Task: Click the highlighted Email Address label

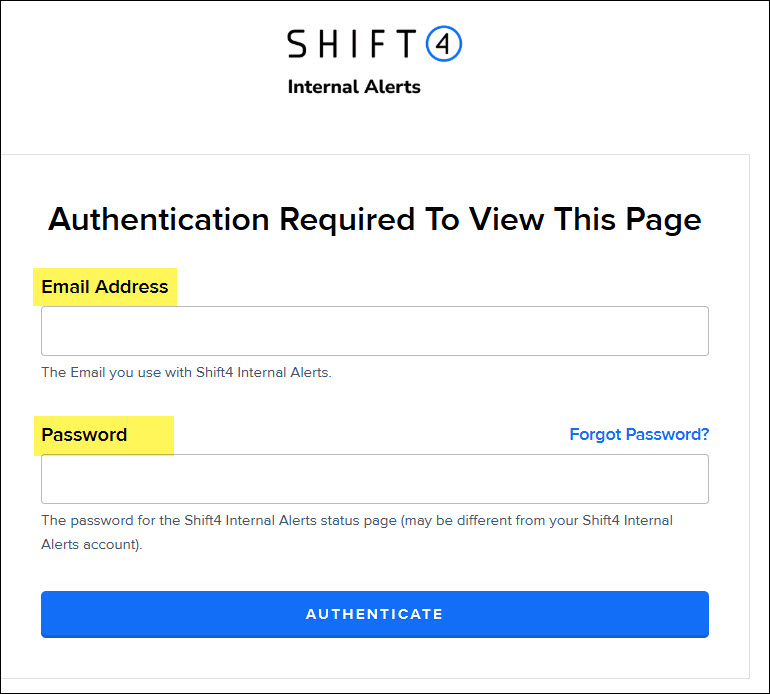Action: [105, 287]
